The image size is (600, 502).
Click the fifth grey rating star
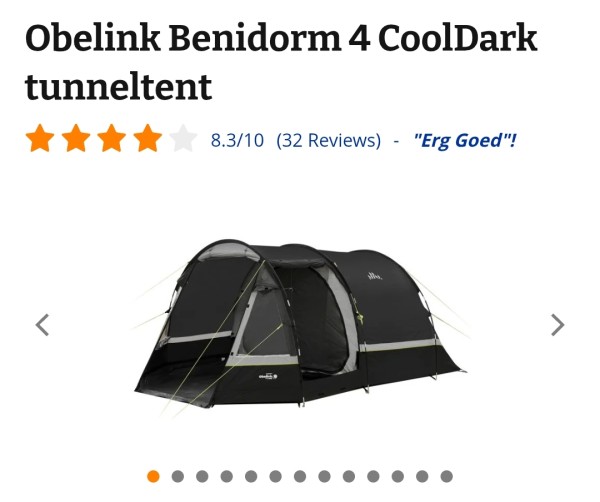point(183,138)
